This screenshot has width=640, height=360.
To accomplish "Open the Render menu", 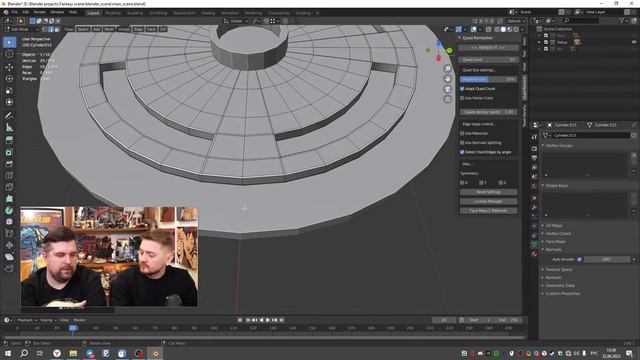I will click(40, 12).
